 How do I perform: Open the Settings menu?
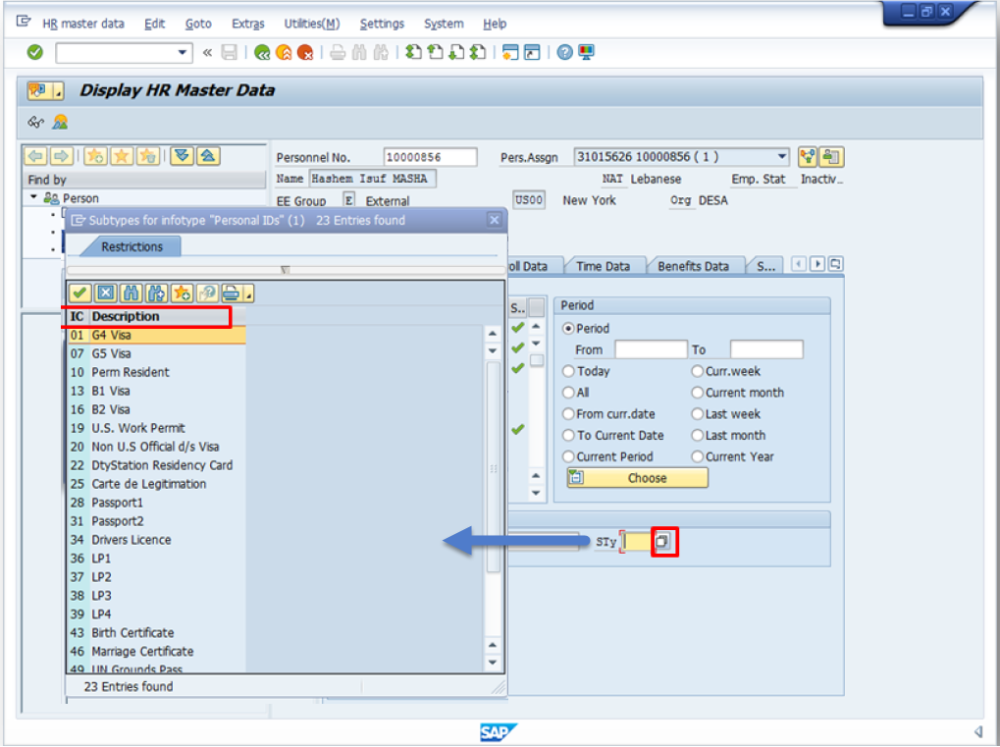pyautogui.click(x=382, y=24)
